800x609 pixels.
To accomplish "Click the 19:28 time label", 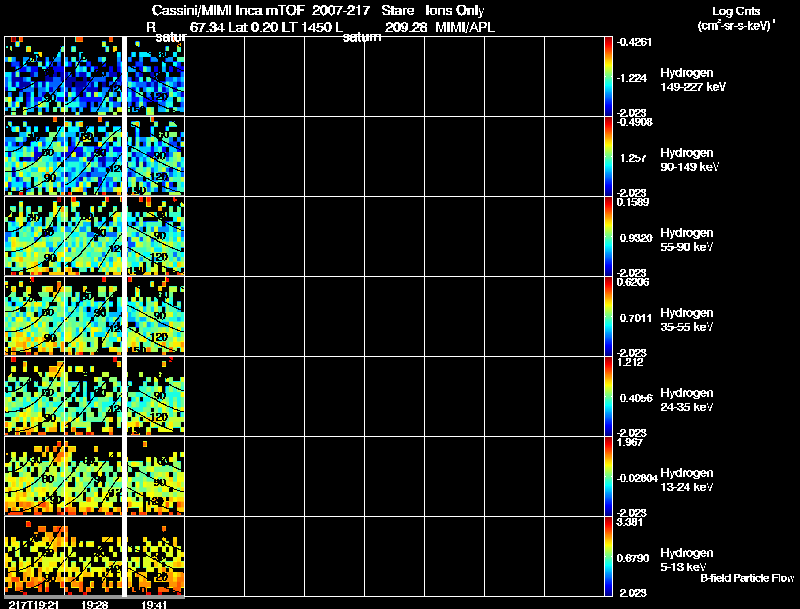I will pos(95,603).
